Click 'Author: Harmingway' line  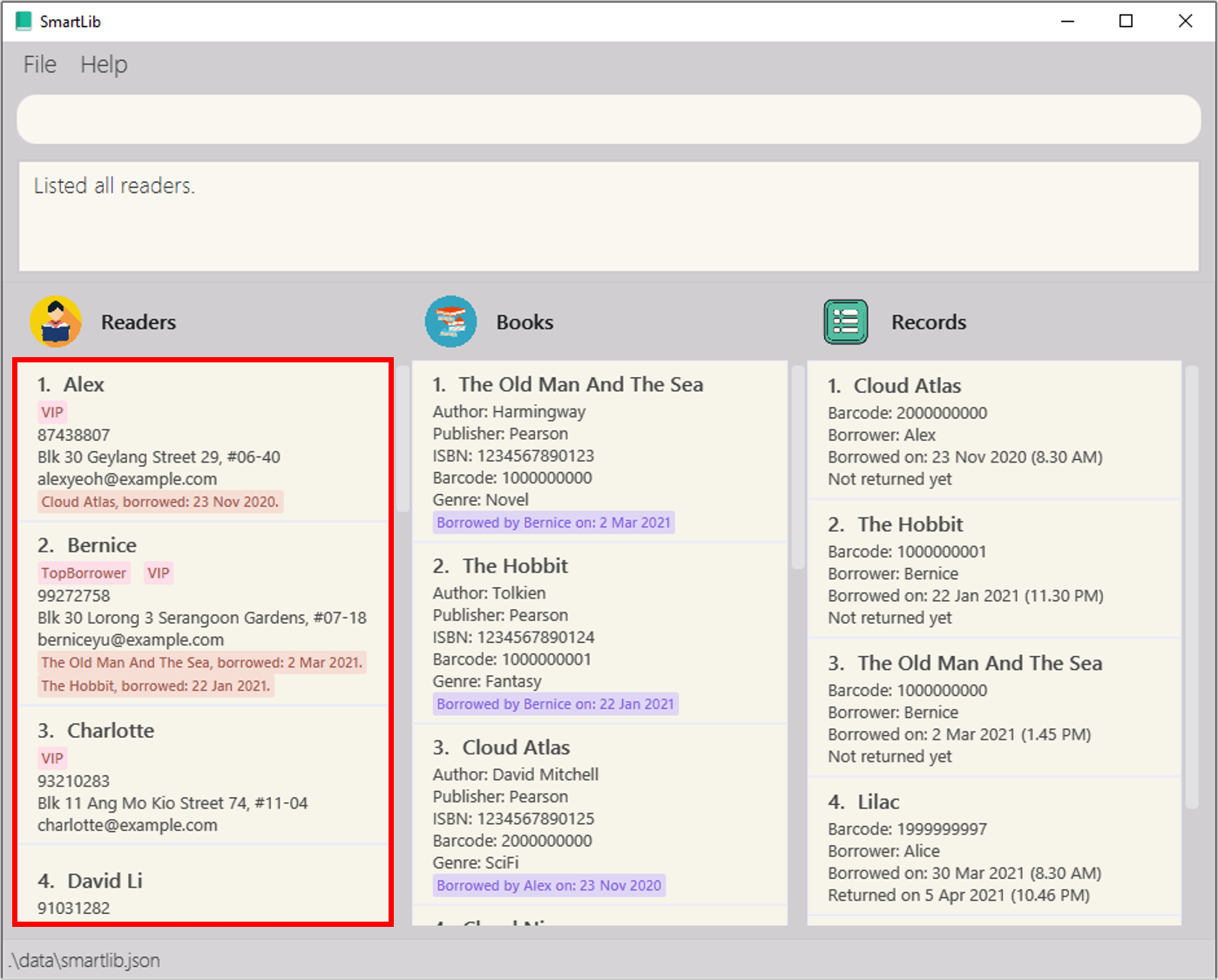pyautogui.click(x=509, y=411)
